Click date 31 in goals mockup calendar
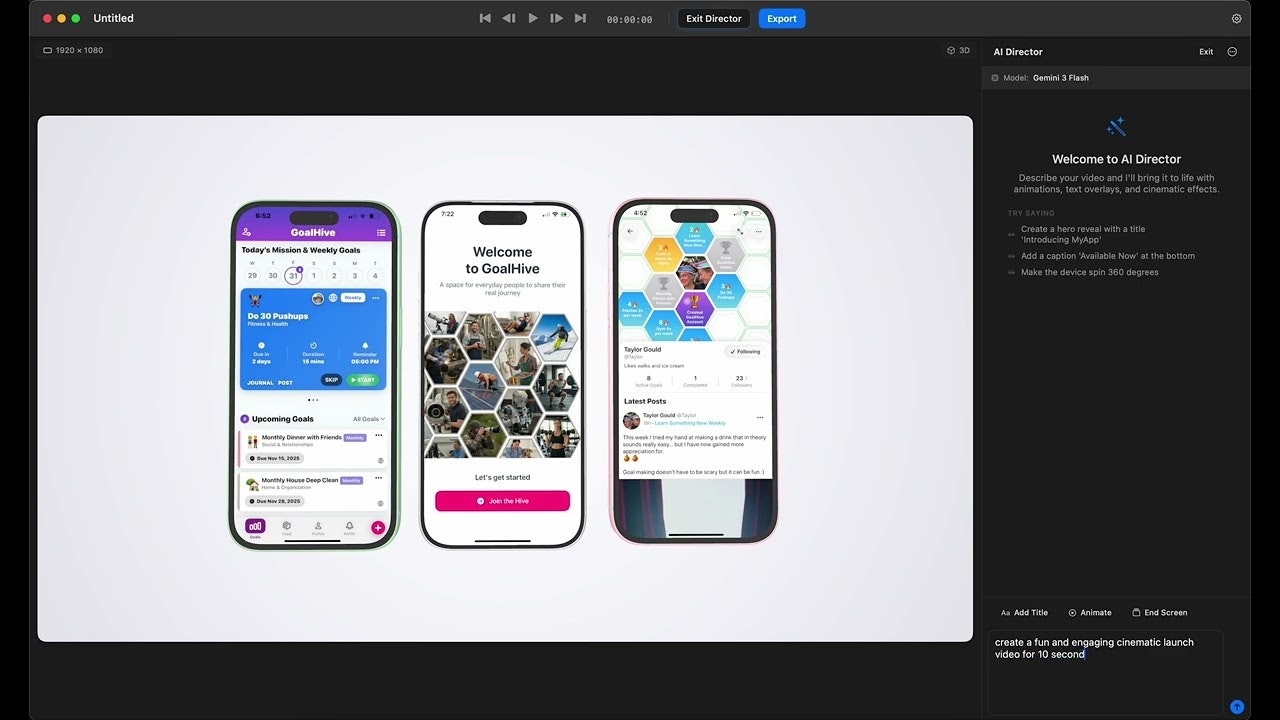 293,275
